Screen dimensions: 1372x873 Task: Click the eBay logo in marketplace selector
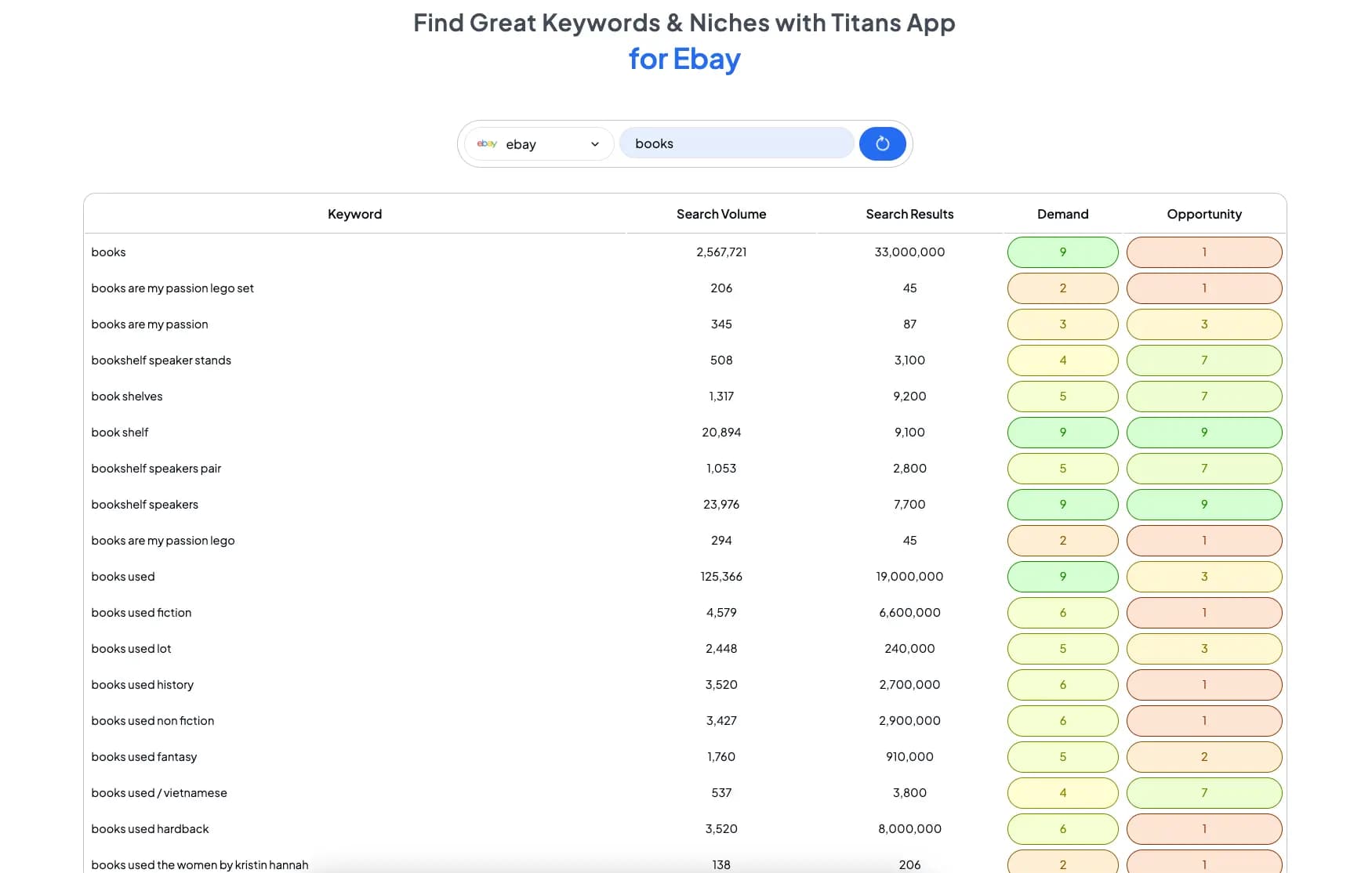click(x=487, y=143)
